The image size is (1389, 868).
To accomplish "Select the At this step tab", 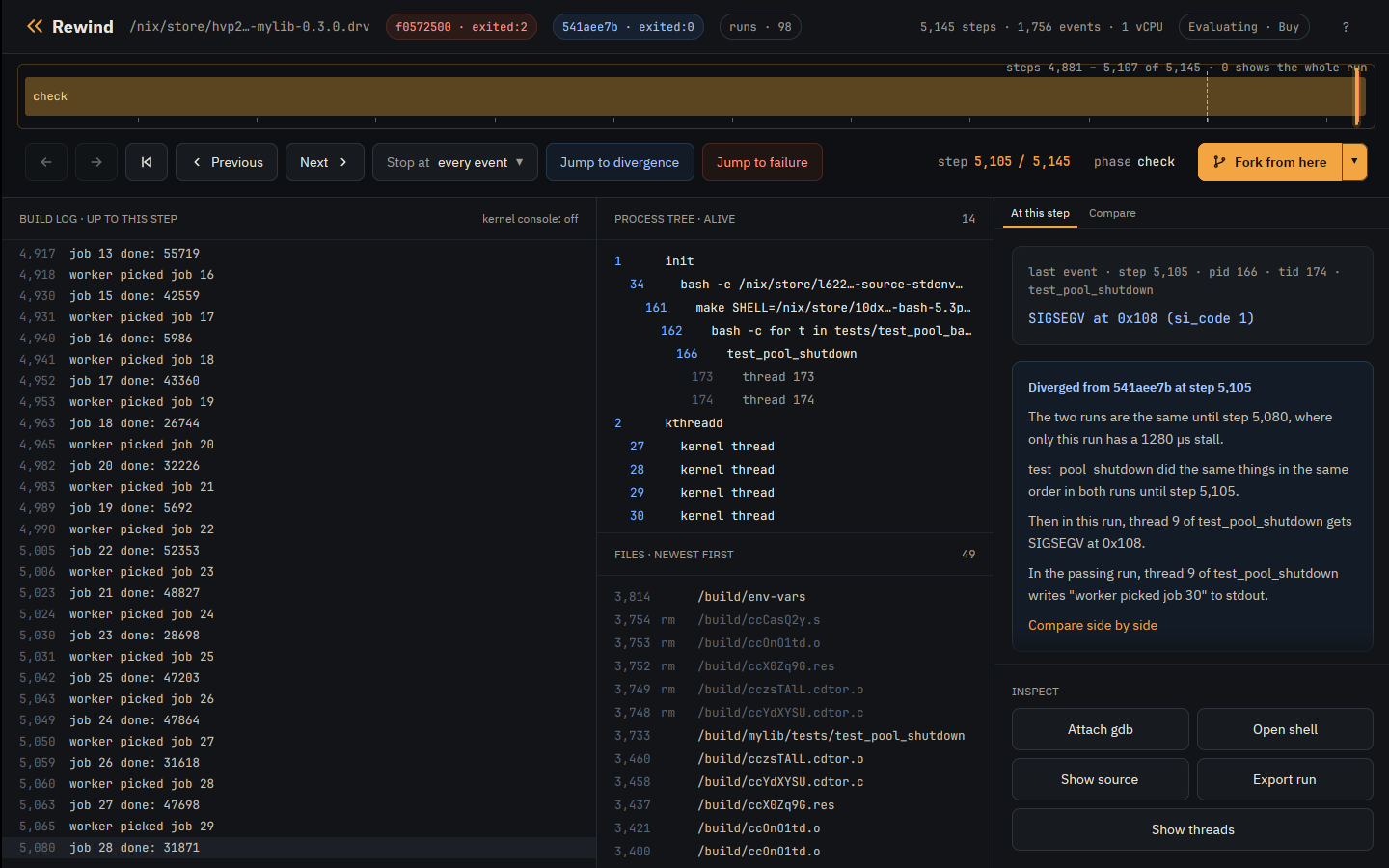I will [1040, 213].
